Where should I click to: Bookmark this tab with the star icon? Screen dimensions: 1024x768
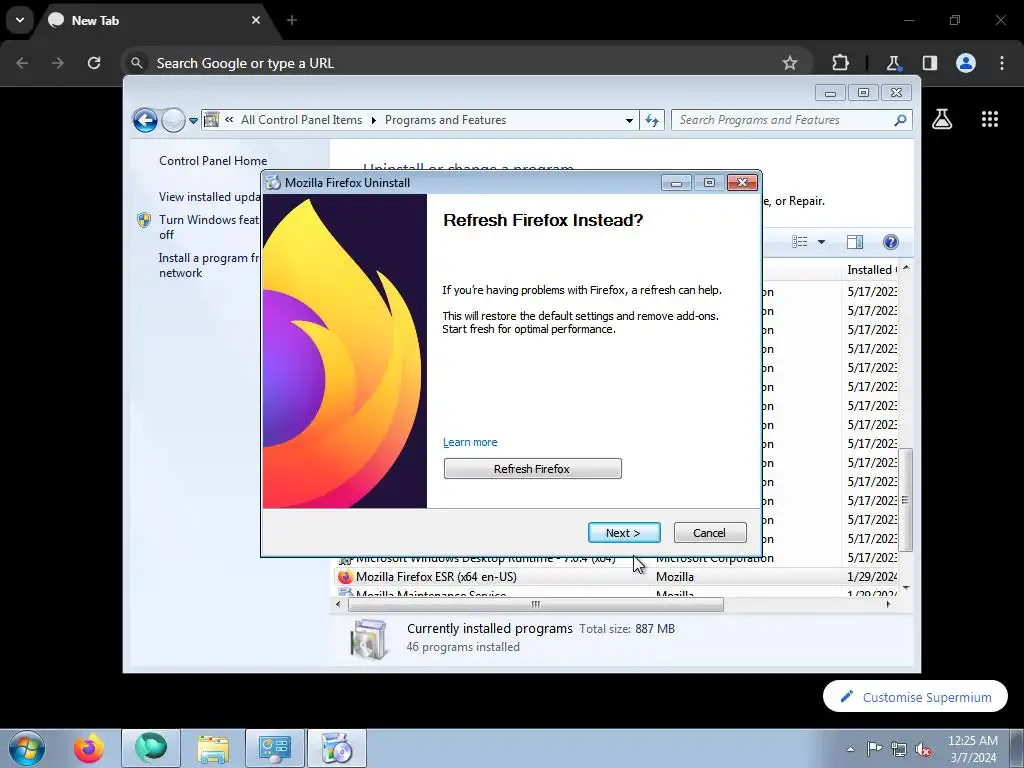790,63
